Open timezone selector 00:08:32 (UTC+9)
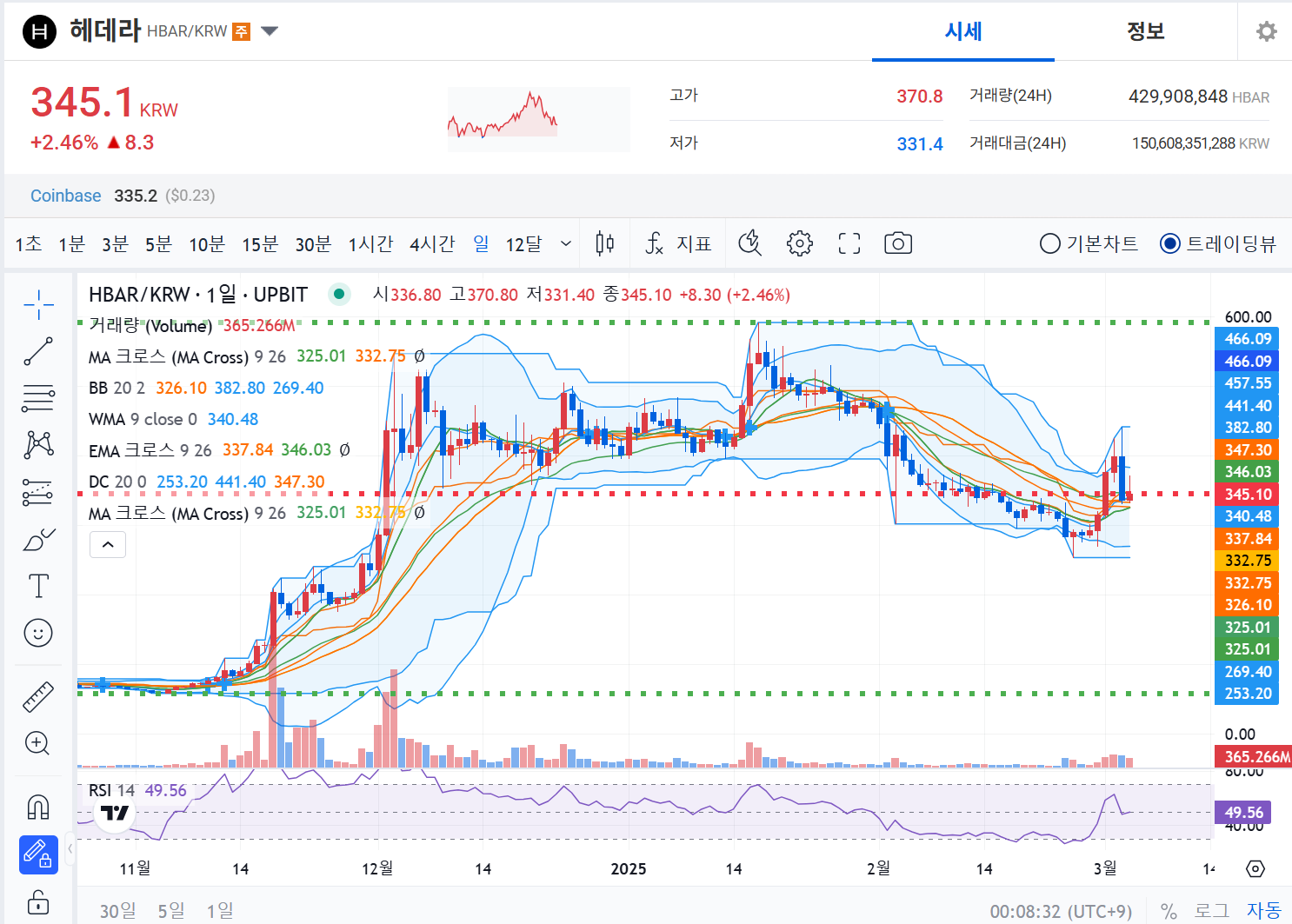1292x924 pixels. pos(1061,911)
